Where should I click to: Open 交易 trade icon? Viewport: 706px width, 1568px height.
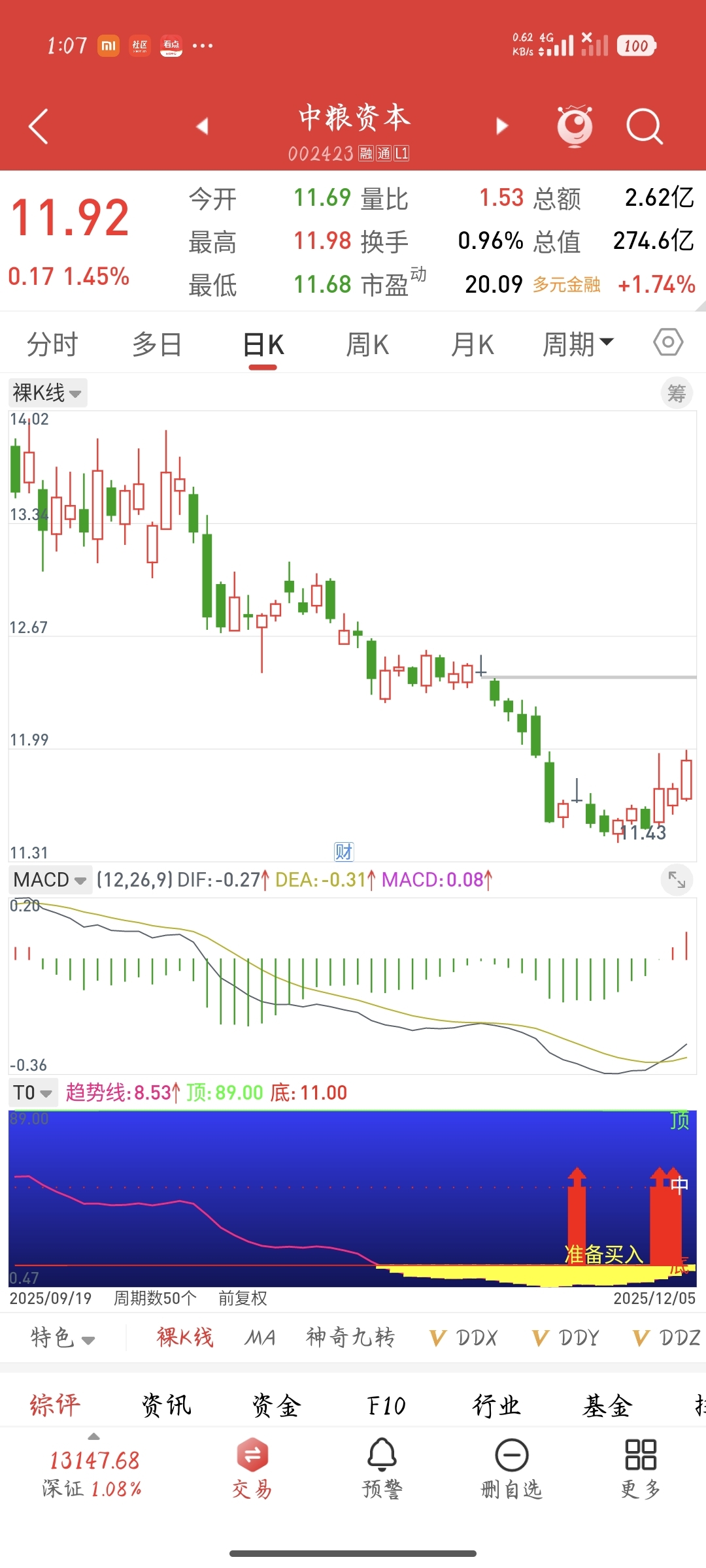tap(252, 1467)
